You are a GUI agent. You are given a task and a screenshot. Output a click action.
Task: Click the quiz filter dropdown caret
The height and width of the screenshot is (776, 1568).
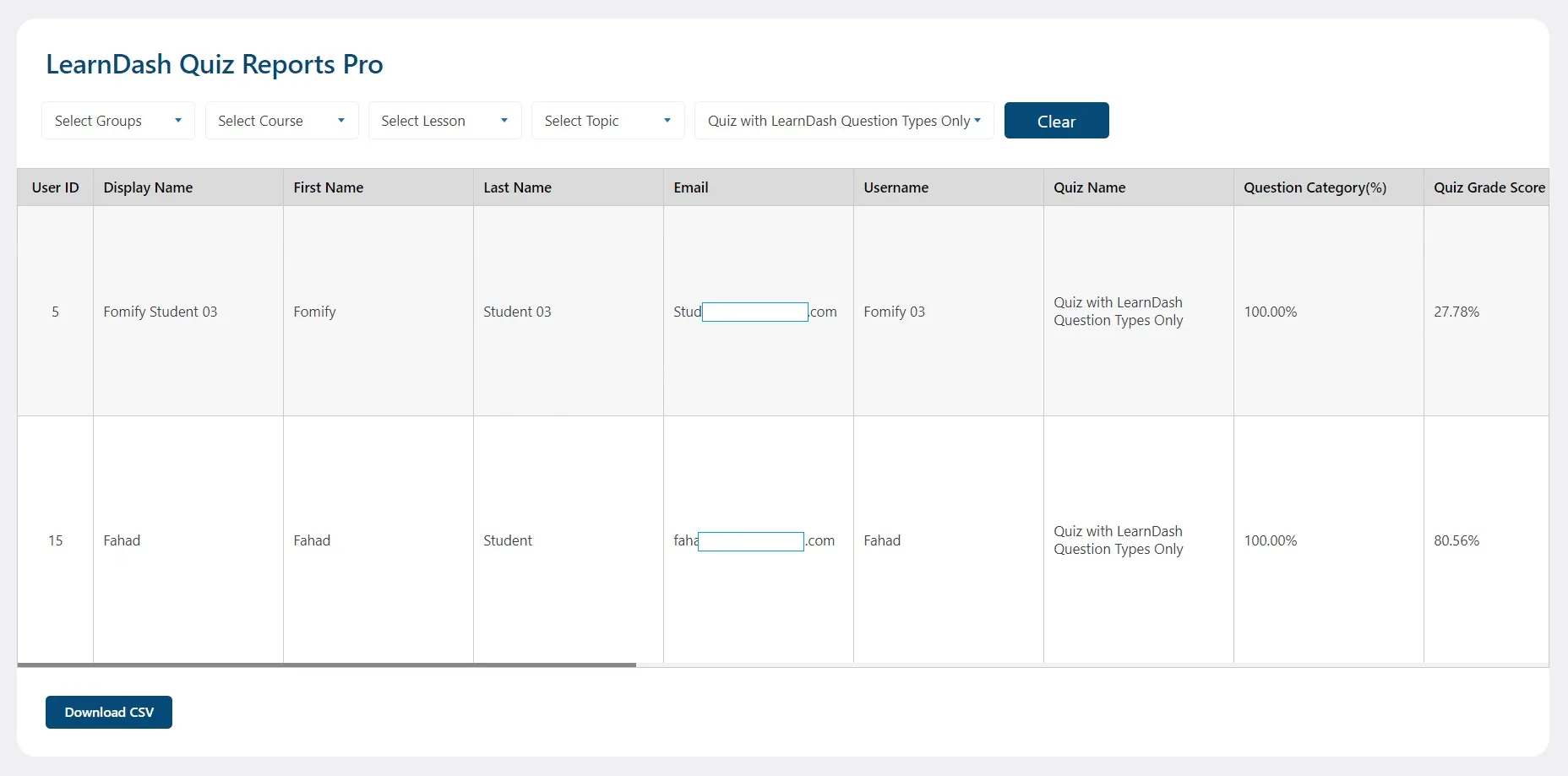coord(978,120)
